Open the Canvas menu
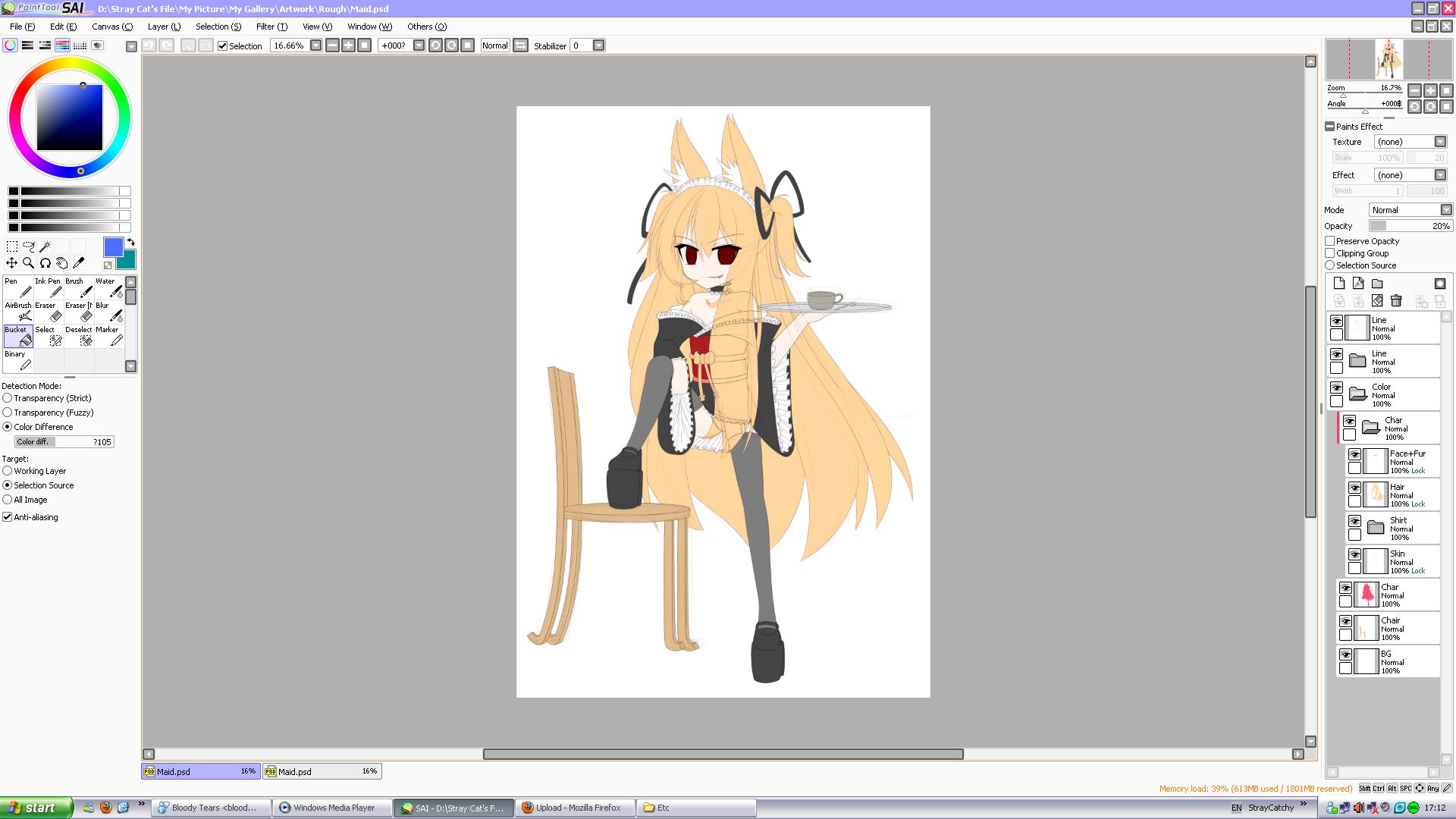1456x819 pixels. [111, 27]
